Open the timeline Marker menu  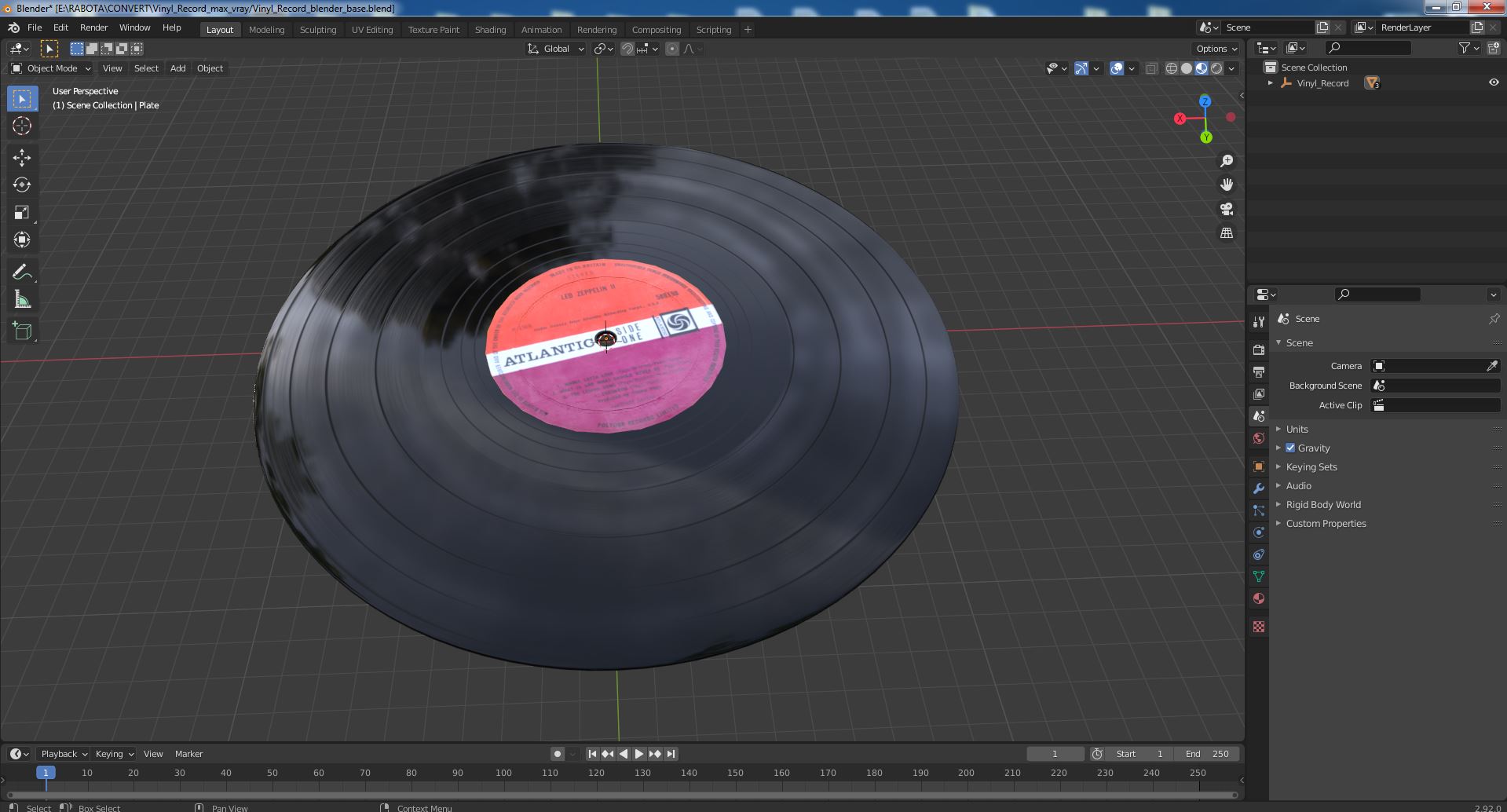coord(188,754)
